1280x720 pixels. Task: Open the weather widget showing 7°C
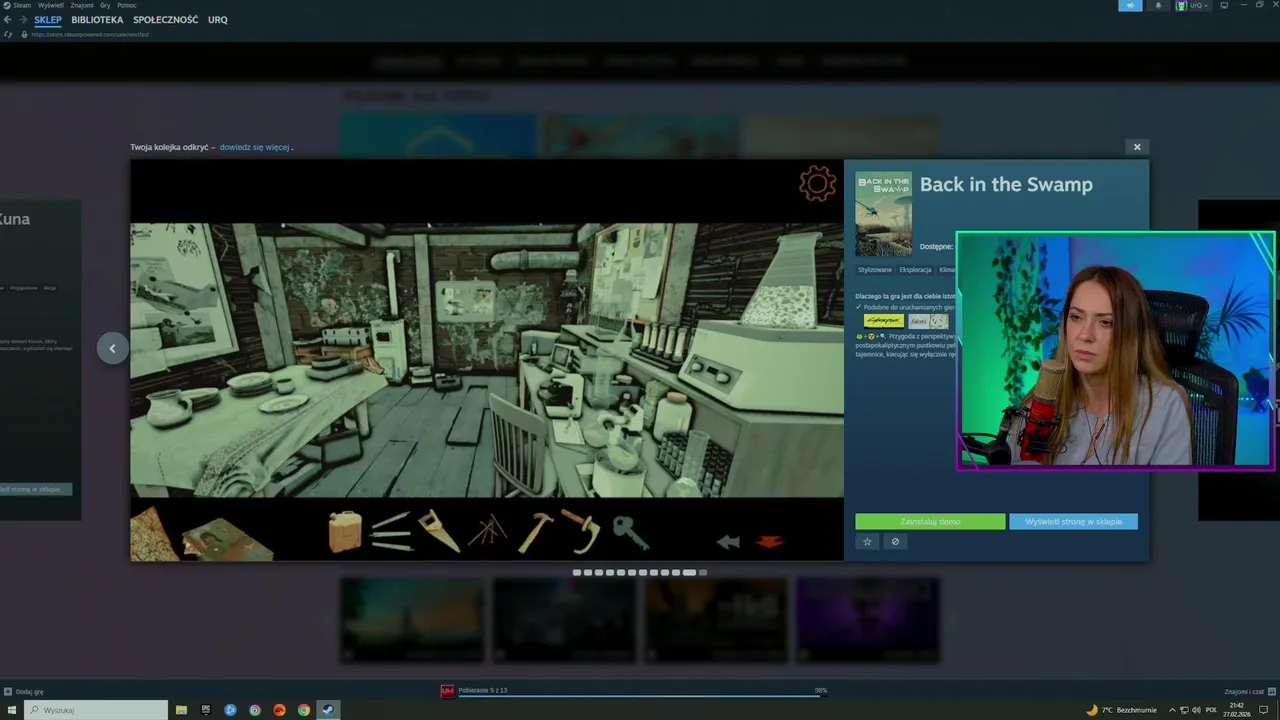pos(1121,710)
